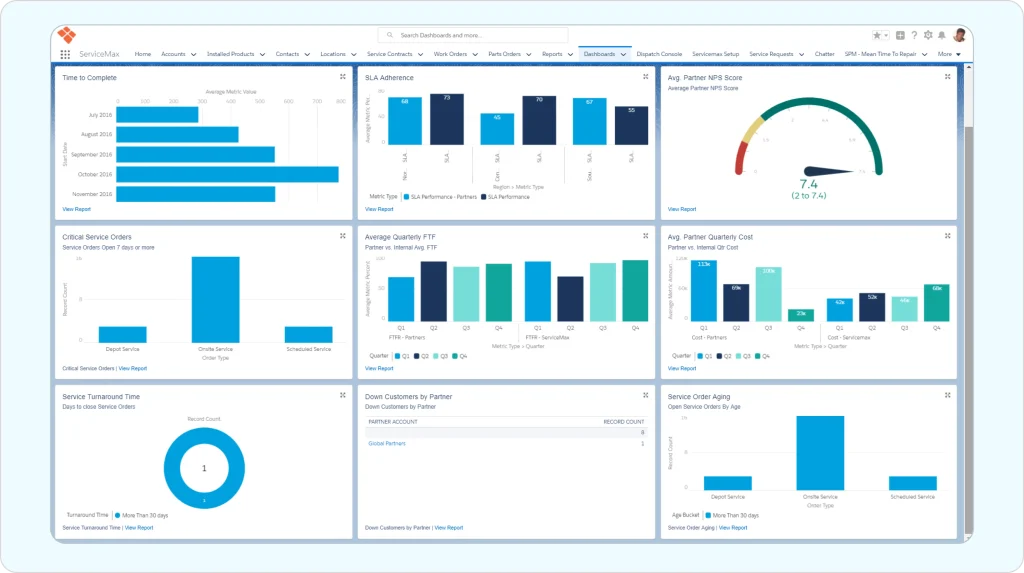
Task: Open the Accounts tab
Action: point(173,54)
